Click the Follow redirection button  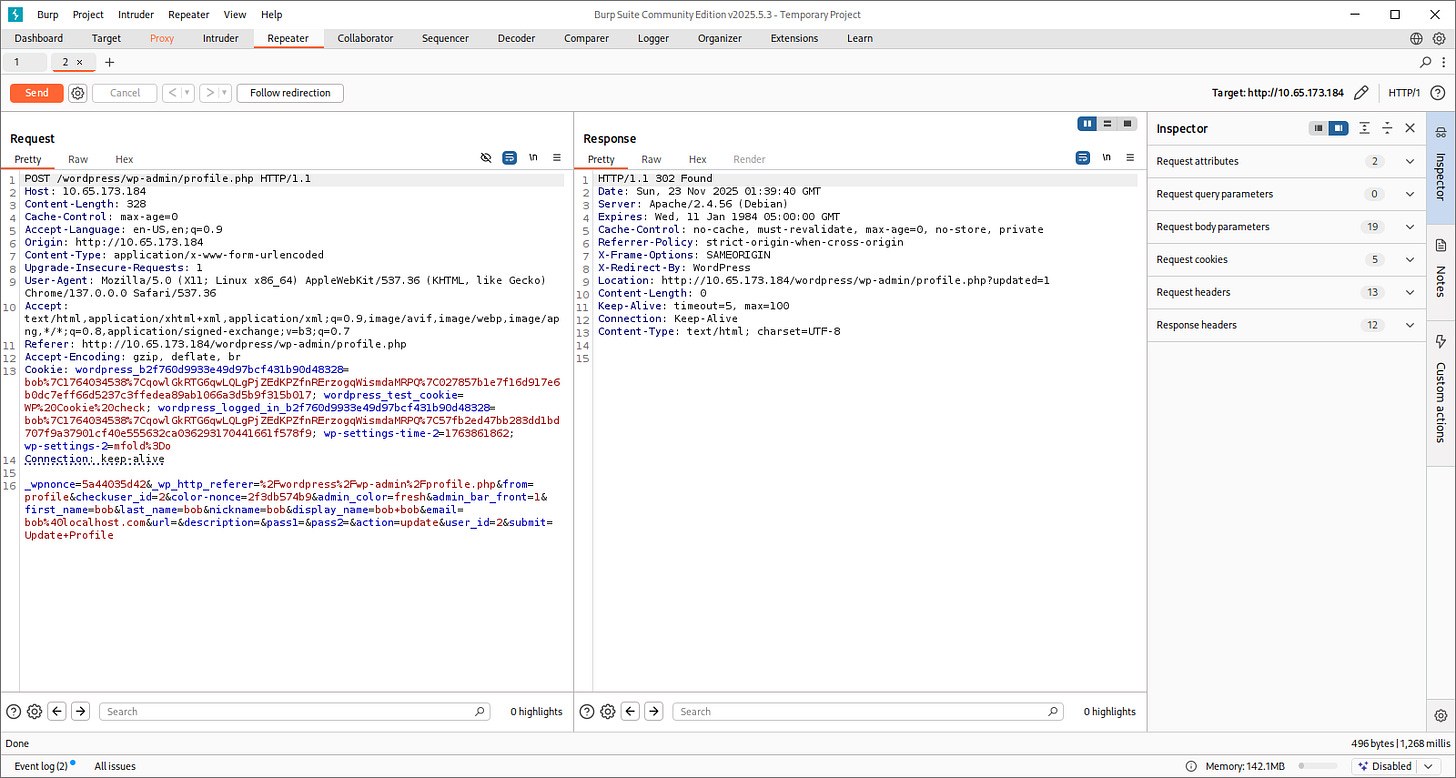point(290,93)
